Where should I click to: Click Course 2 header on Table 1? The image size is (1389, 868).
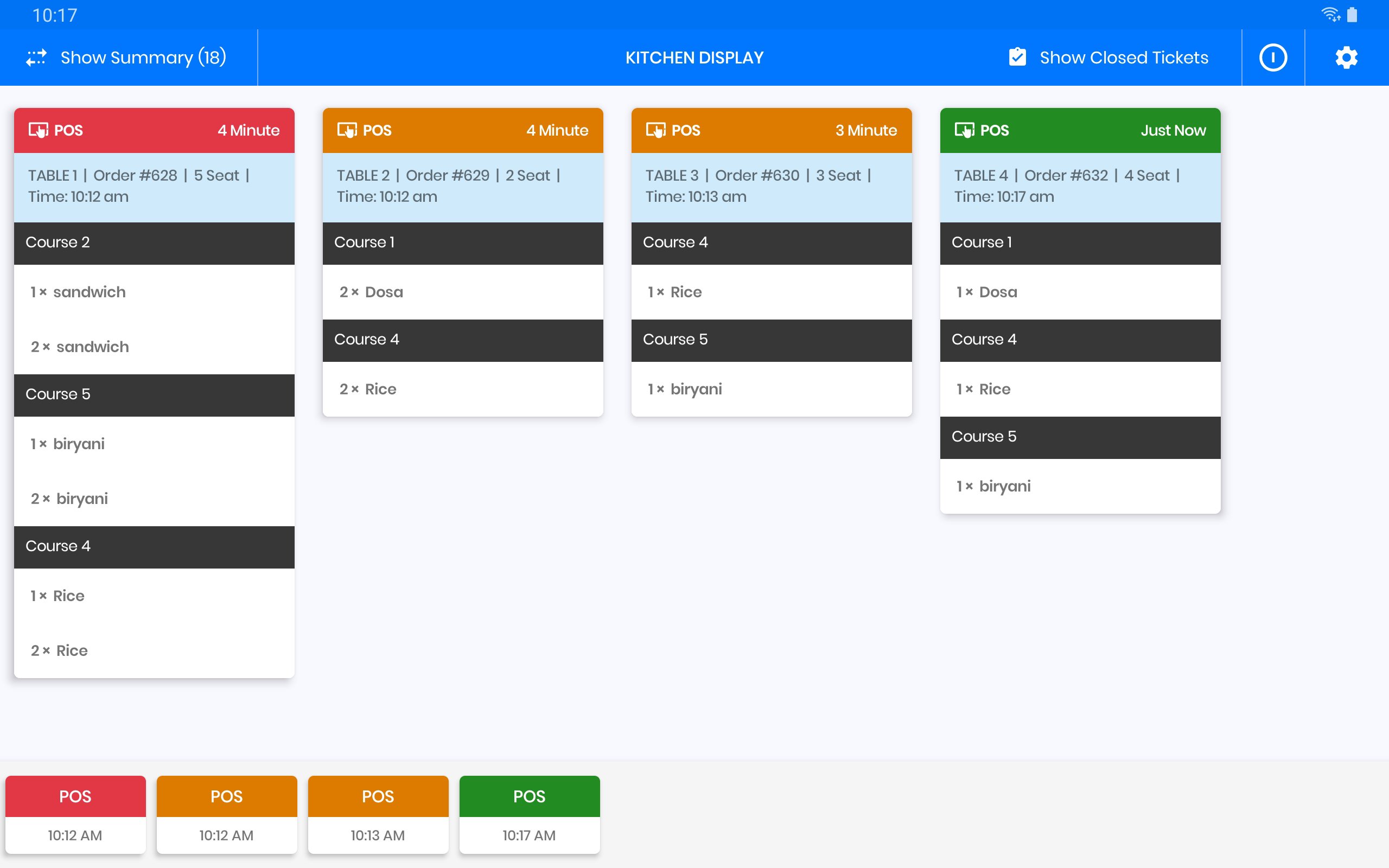tap(154, 243)
